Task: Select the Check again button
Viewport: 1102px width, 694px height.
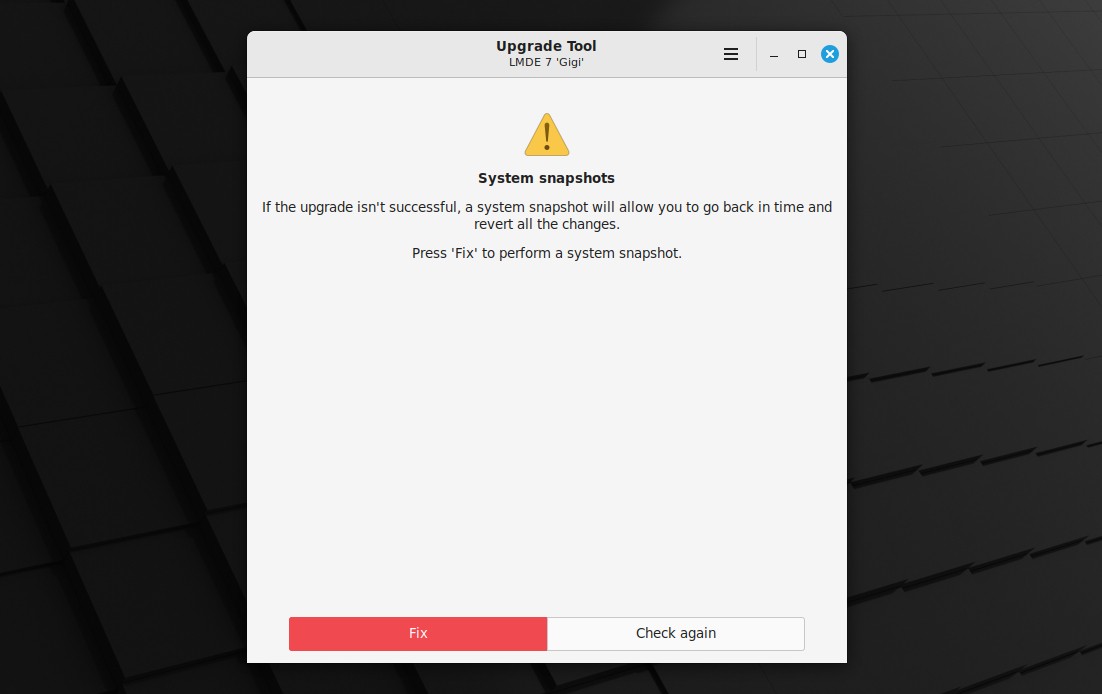Action: (676, 634)
